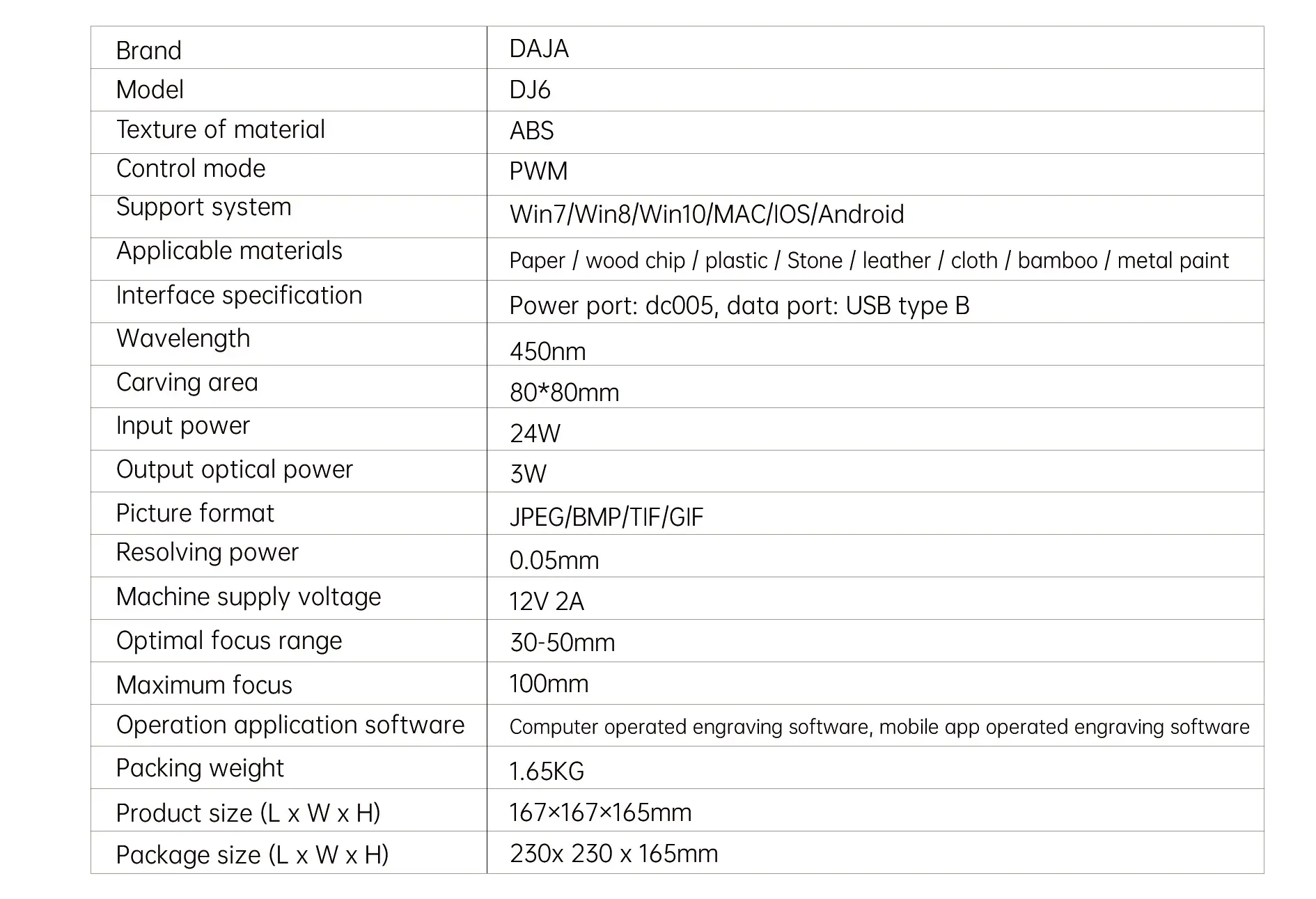Select the JPEG/BMP/TIF/GIF picture format text
The height and width of the screenshot is (899, 1316).
606,517
